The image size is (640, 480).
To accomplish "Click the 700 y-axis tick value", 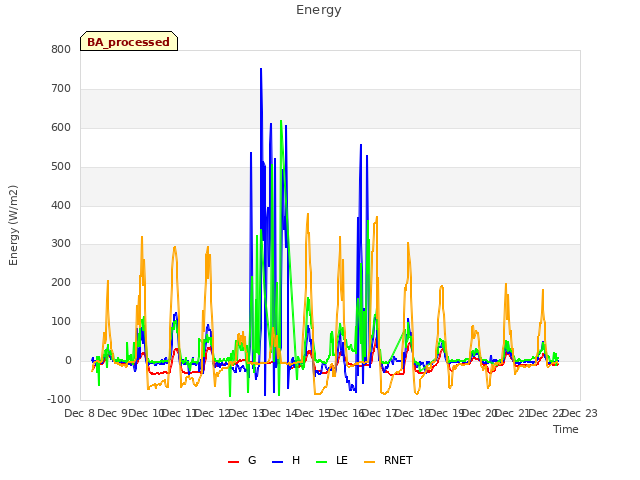I will [x=61, y=89].
